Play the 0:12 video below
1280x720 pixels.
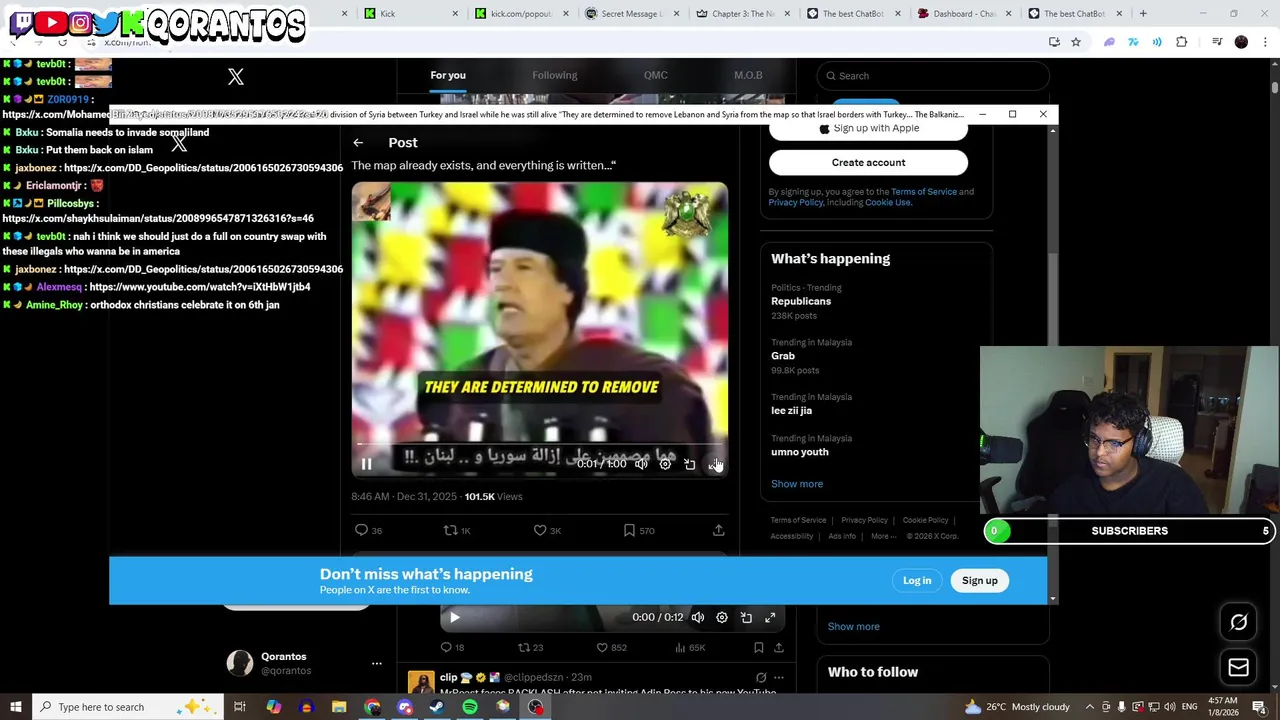point(454,618)
